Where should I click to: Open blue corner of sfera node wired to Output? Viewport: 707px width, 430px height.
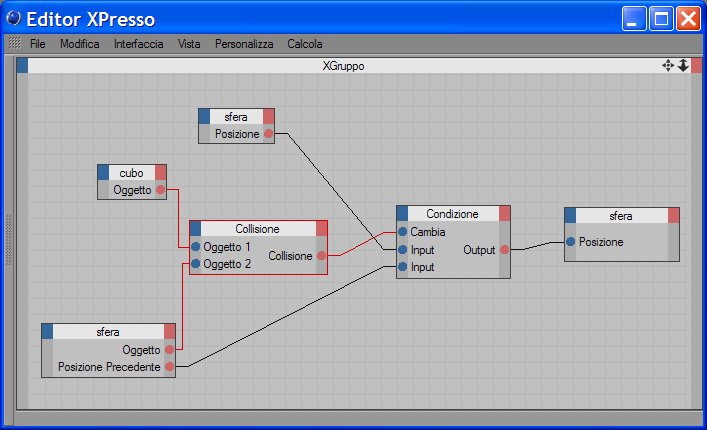[570, 215]
